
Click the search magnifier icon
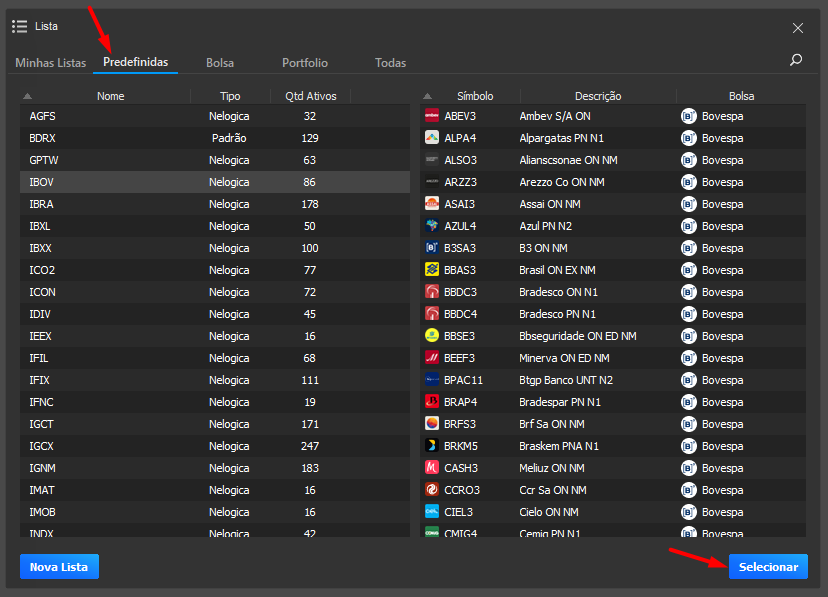(x=796, y=60)
